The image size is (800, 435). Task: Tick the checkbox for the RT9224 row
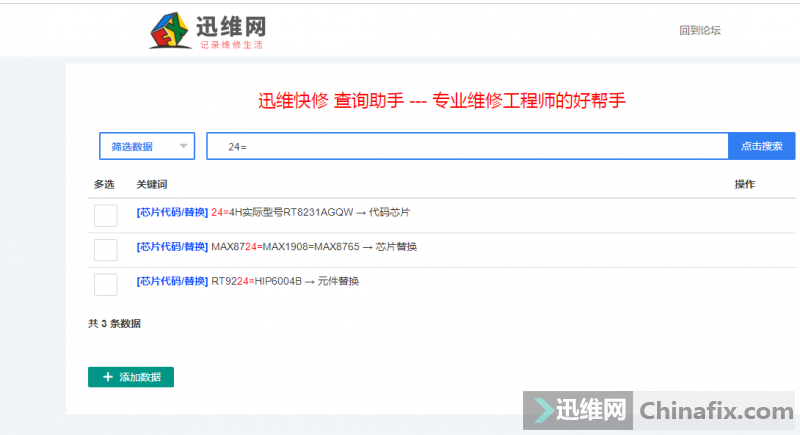coord(106,285)
